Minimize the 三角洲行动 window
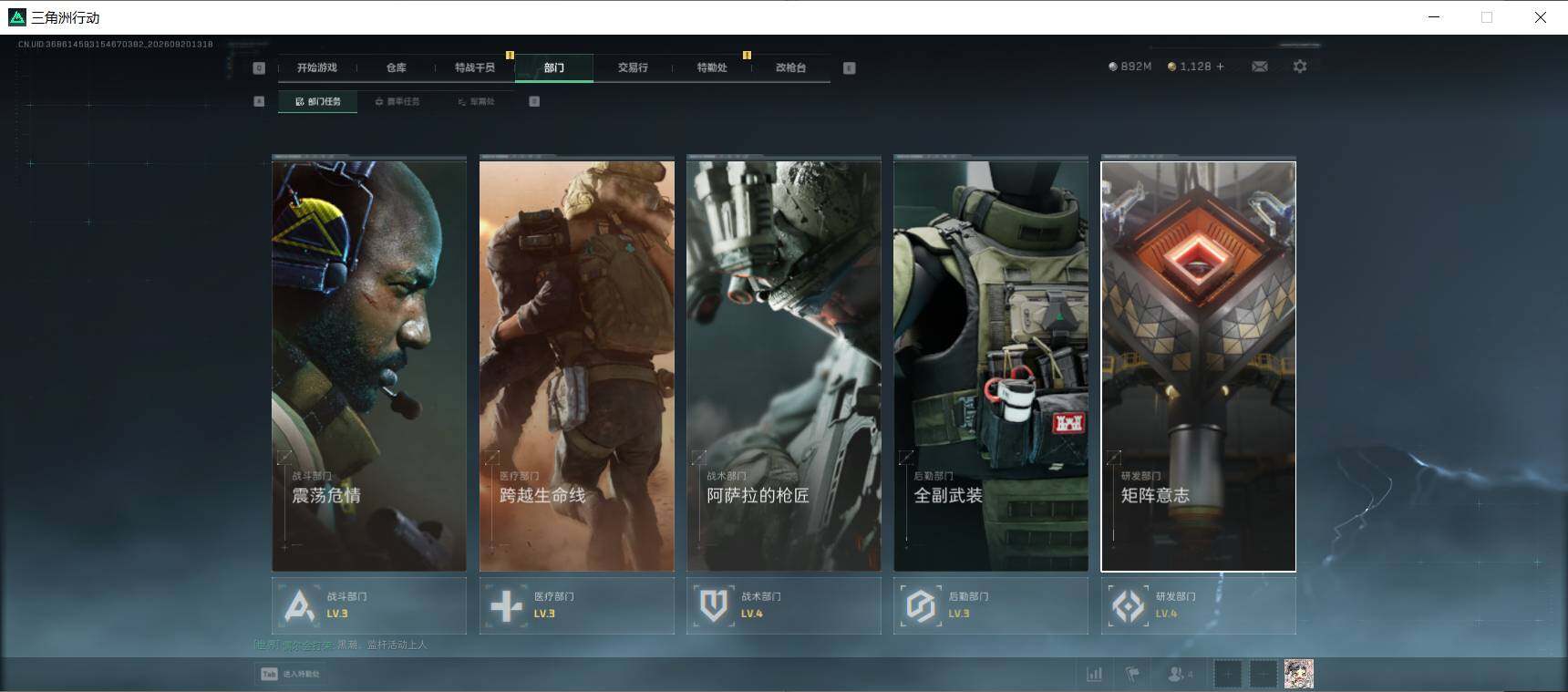 [1434, 17]
